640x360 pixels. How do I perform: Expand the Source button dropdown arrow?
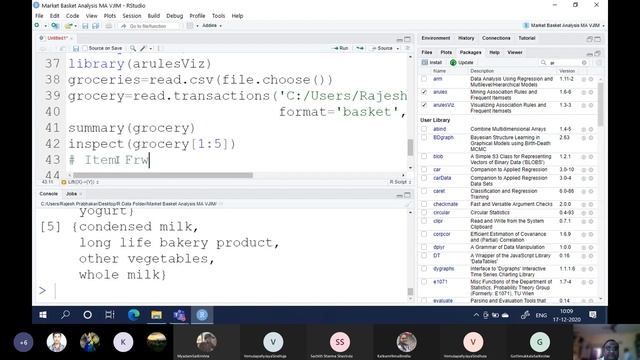[398, 48]
